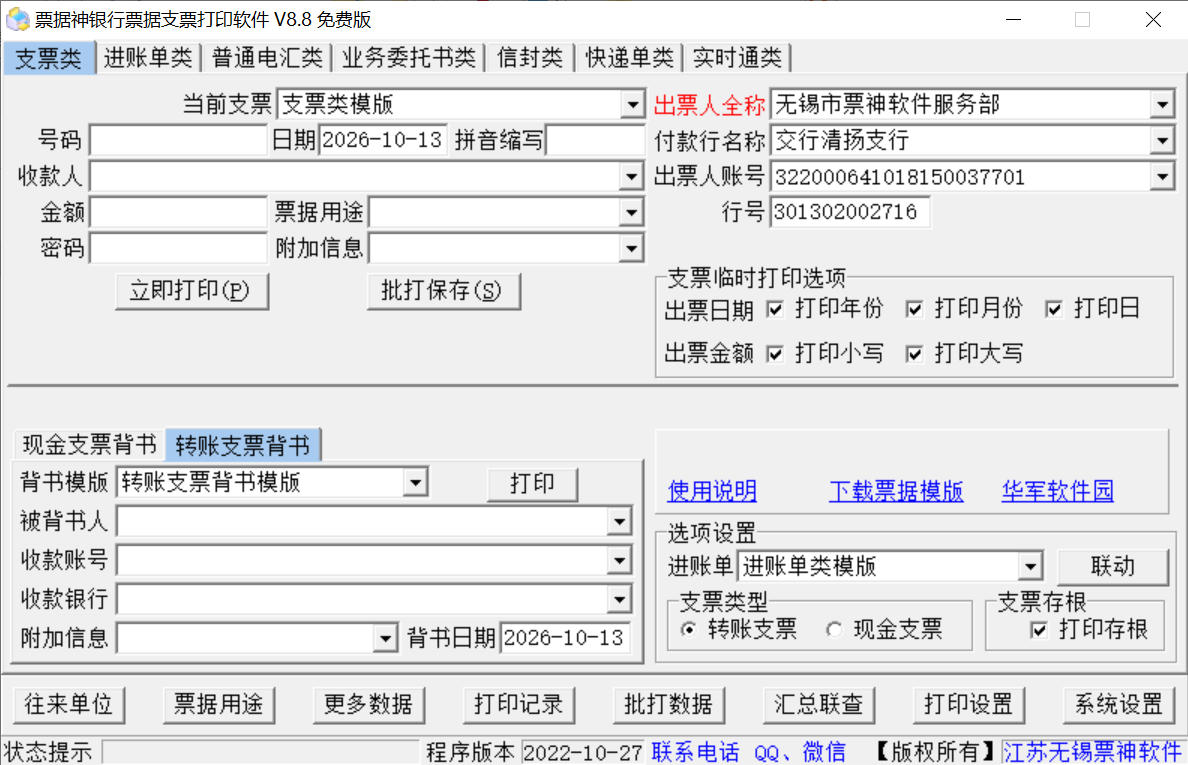Click the 批打保存(S) button
Screen dimensions: 1188x765
(x=443, y=291)
